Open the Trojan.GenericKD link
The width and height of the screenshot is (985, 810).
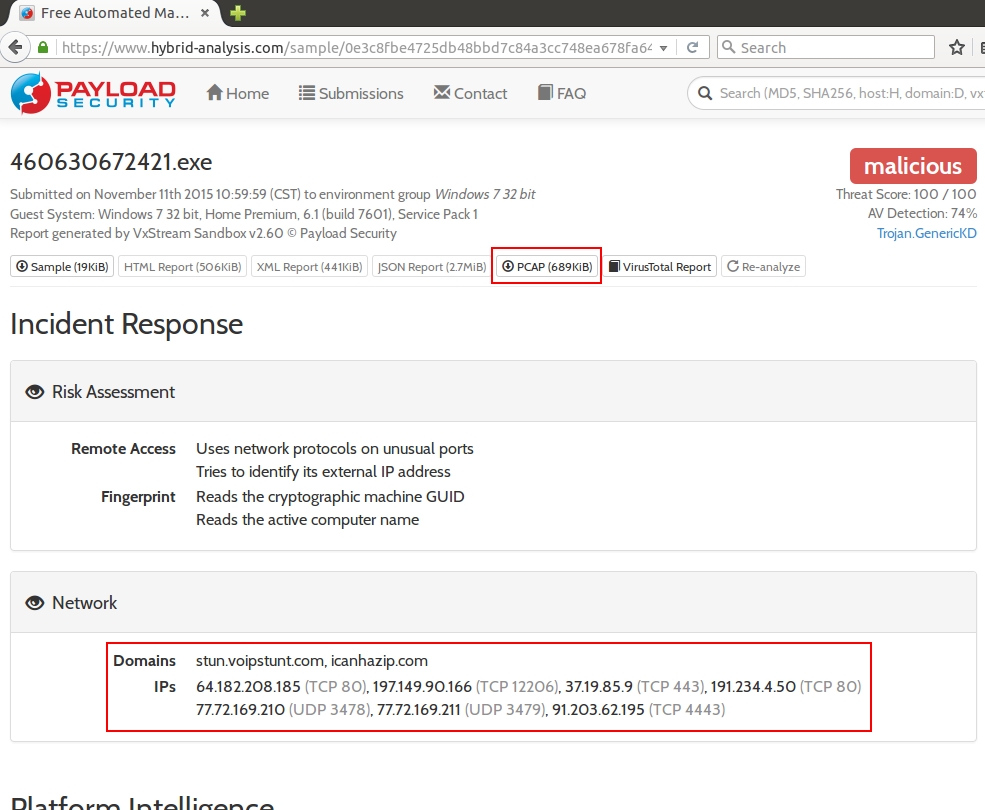(927, 233)
